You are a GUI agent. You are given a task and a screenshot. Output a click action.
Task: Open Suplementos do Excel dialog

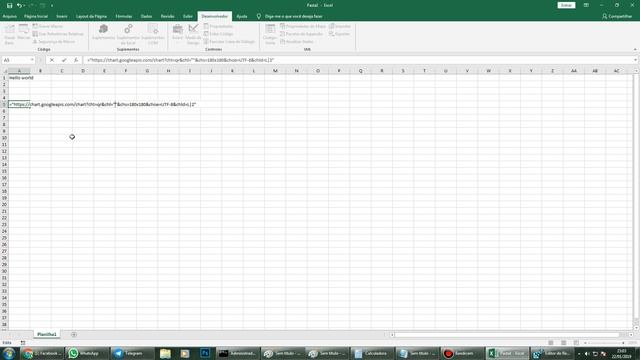coord(128,34)
